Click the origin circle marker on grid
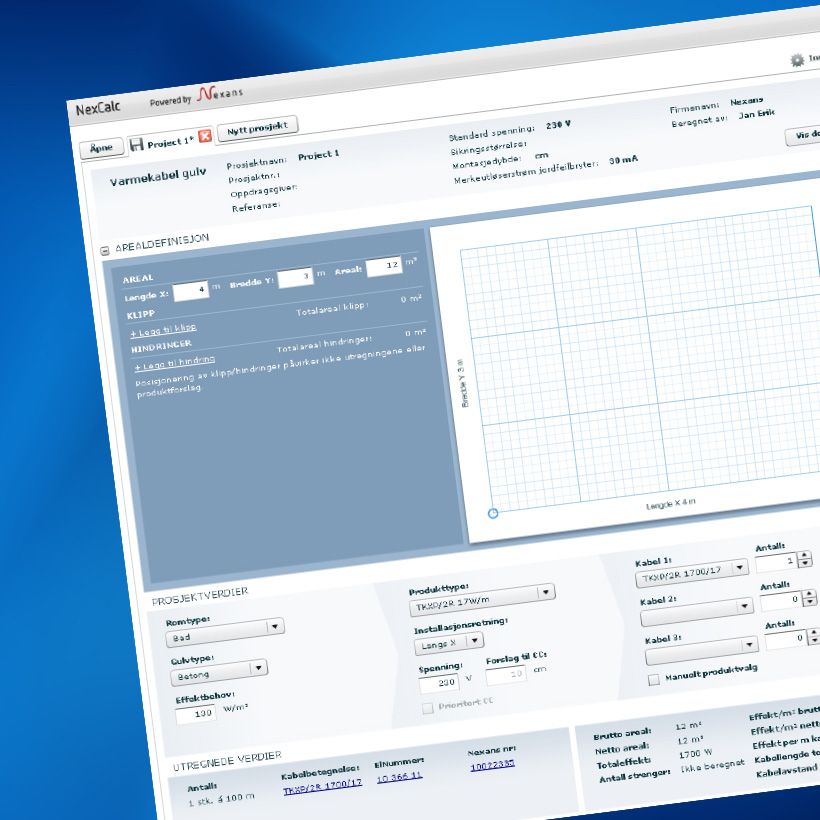The image size is (820, 820). 493,514
